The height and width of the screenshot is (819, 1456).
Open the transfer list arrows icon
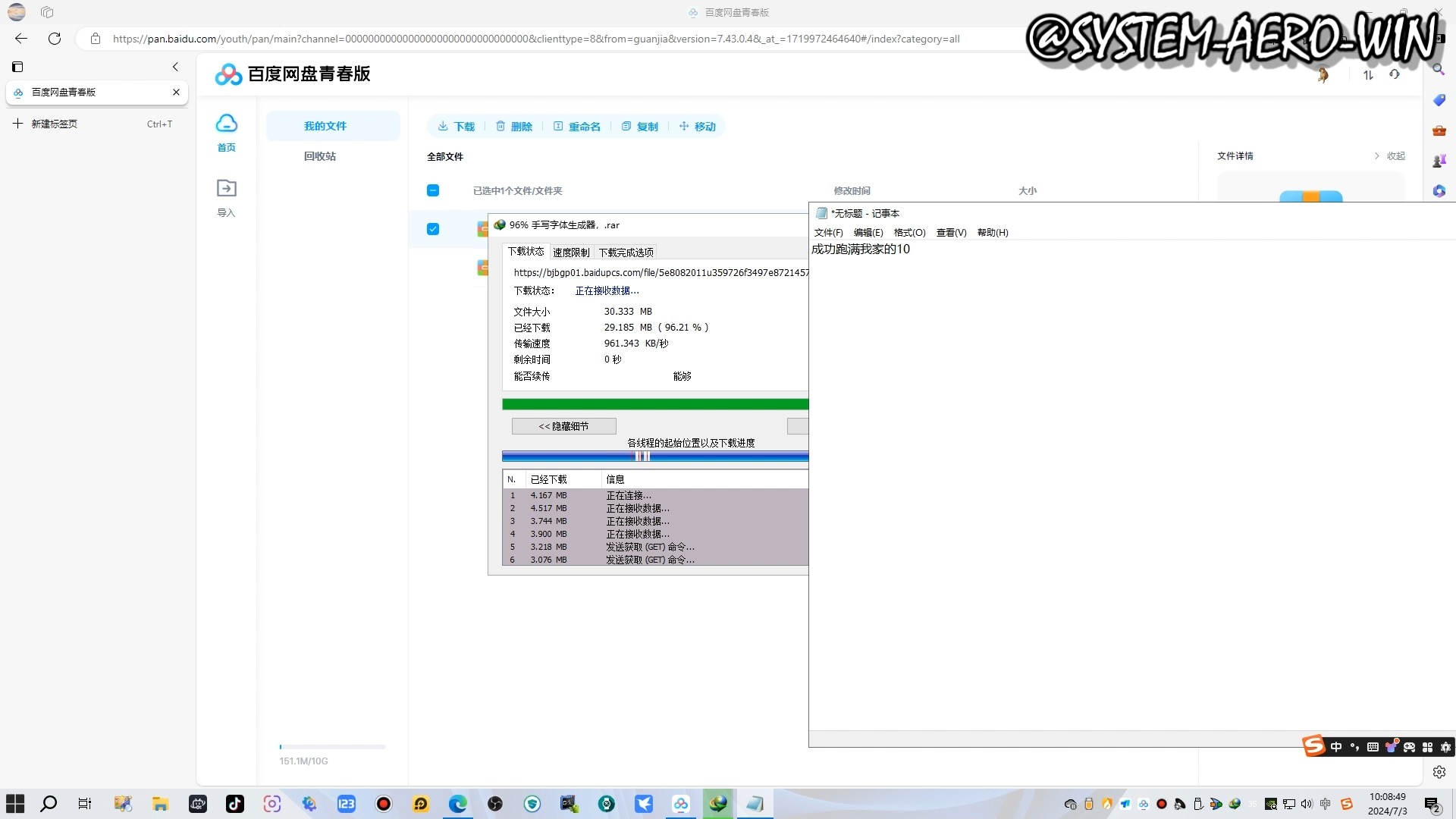point(1368,75)
